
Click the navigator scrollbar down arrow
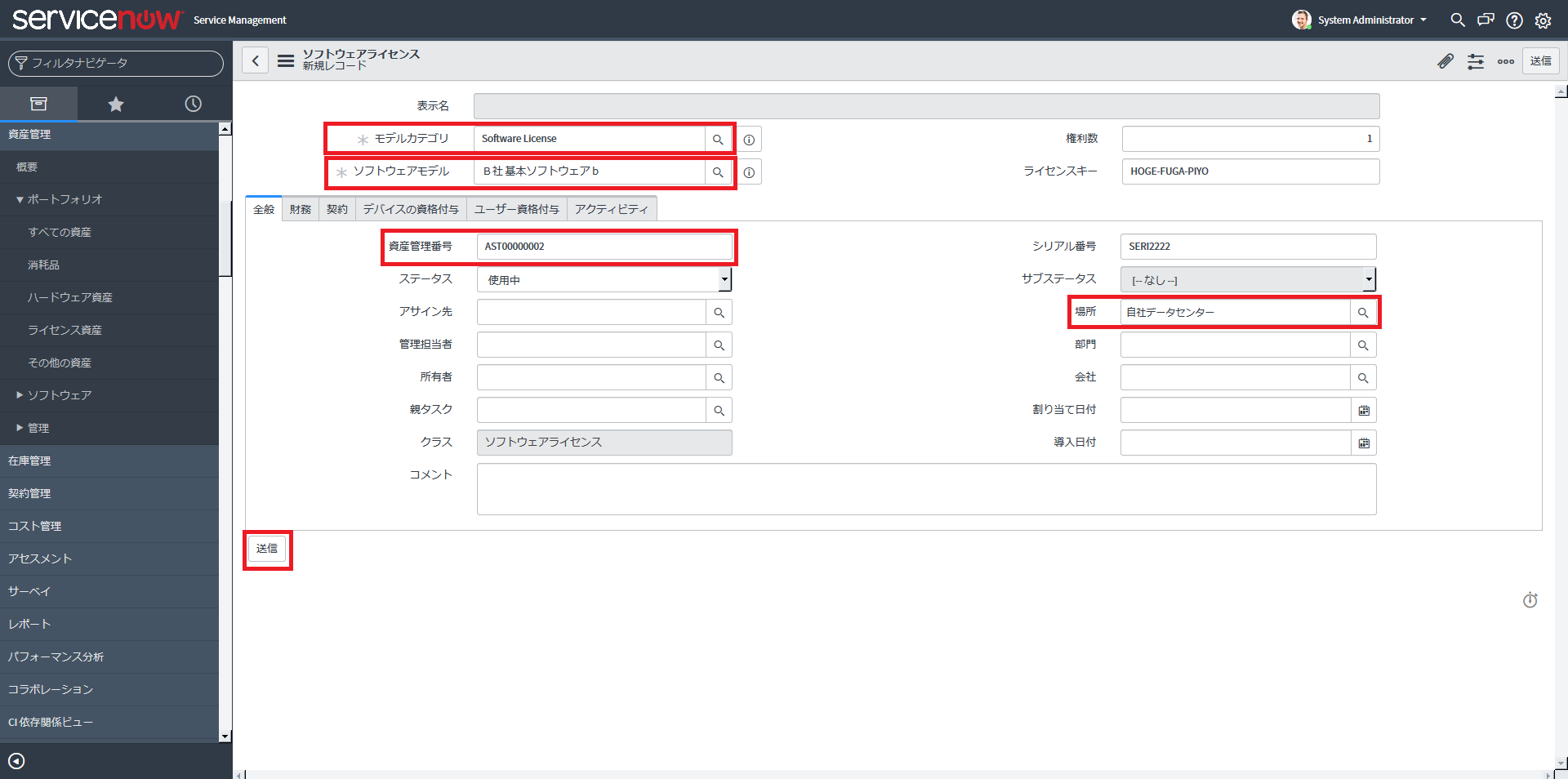[x=225, y=736]
